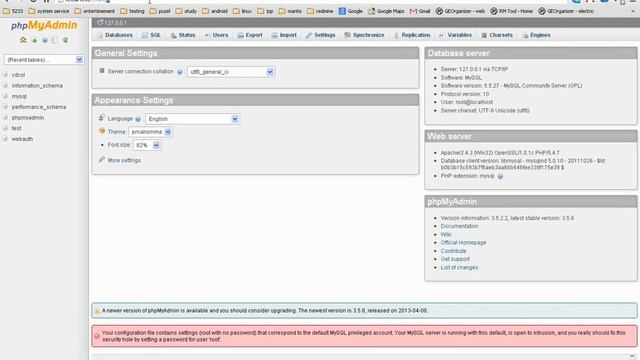Click the Google Maps bookmark icon
The image size is (640, 360).
[x=371, y=11]
